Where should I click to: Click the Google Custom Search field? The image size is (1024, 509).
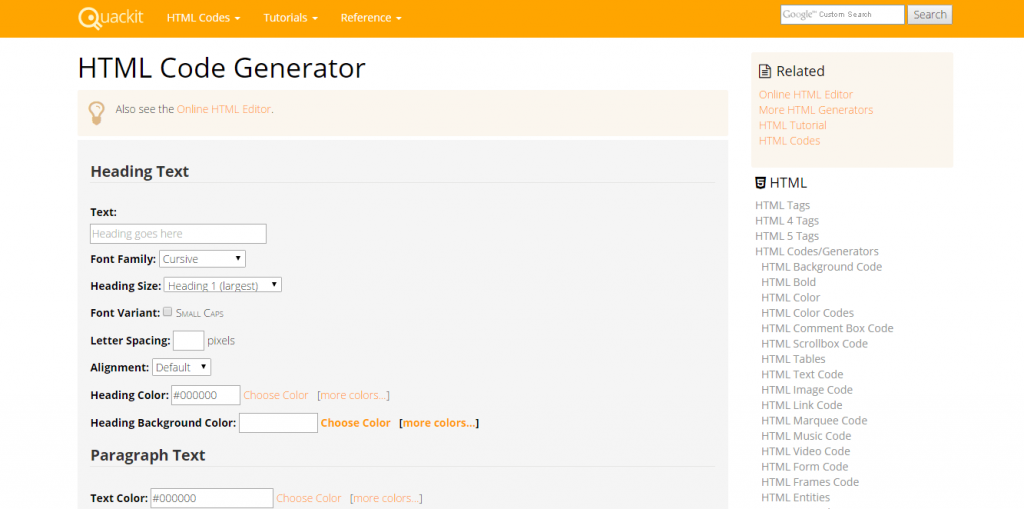click(x=842, y=15)
